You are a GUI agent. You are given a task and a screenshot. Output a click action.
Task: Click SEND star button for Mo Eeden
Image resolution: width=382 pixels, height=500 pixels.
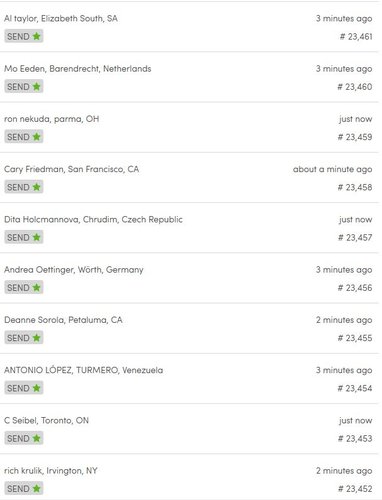pyautogui.click(x=24, y=86)
